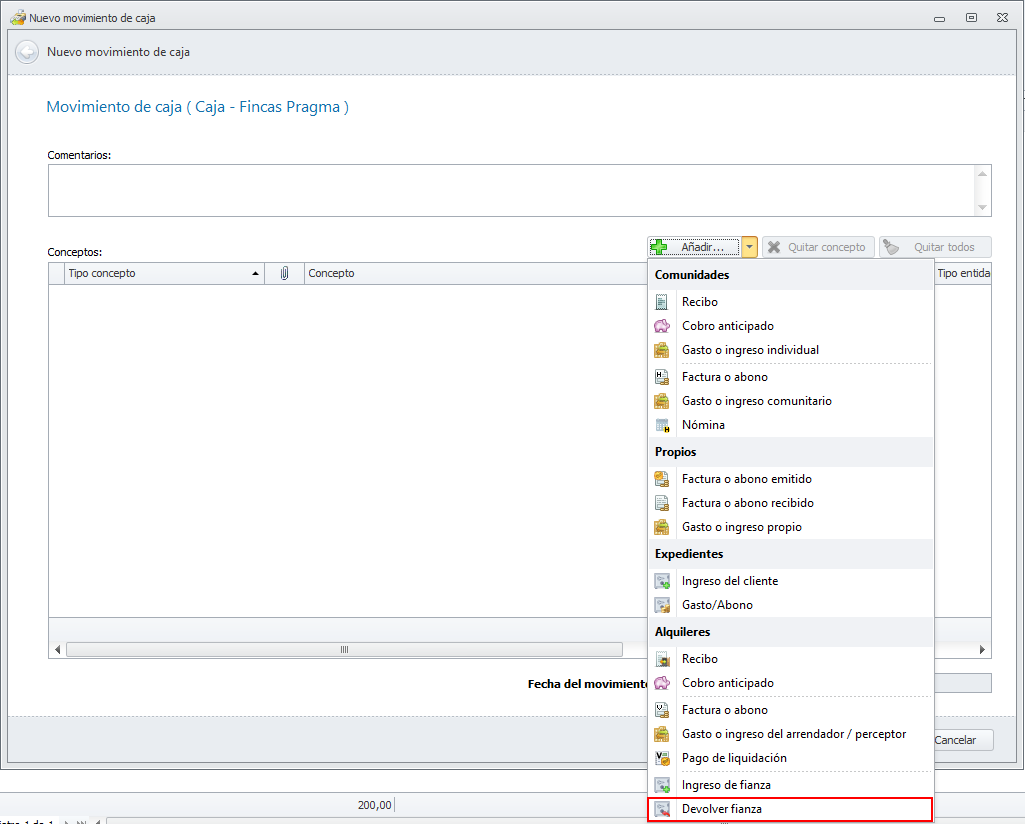
Task: Click Gasto o ingreso del arrendador icon
Action: 662,734
